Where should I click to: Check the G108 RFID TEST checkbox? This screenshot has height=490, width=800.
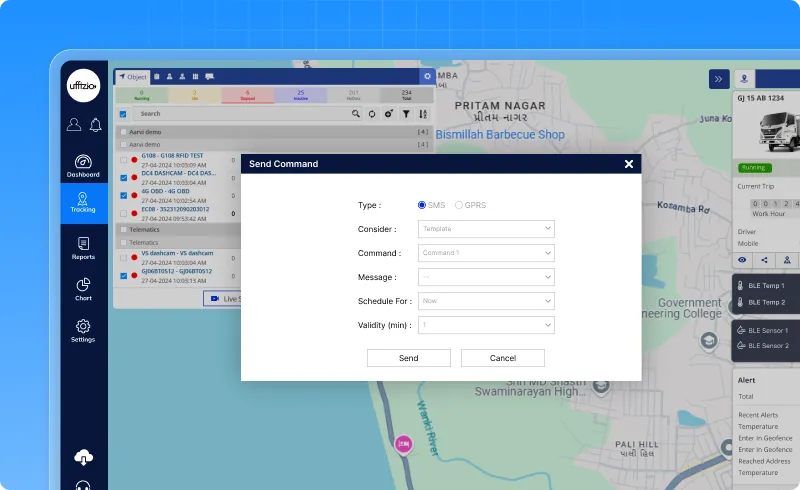point(123,159)
